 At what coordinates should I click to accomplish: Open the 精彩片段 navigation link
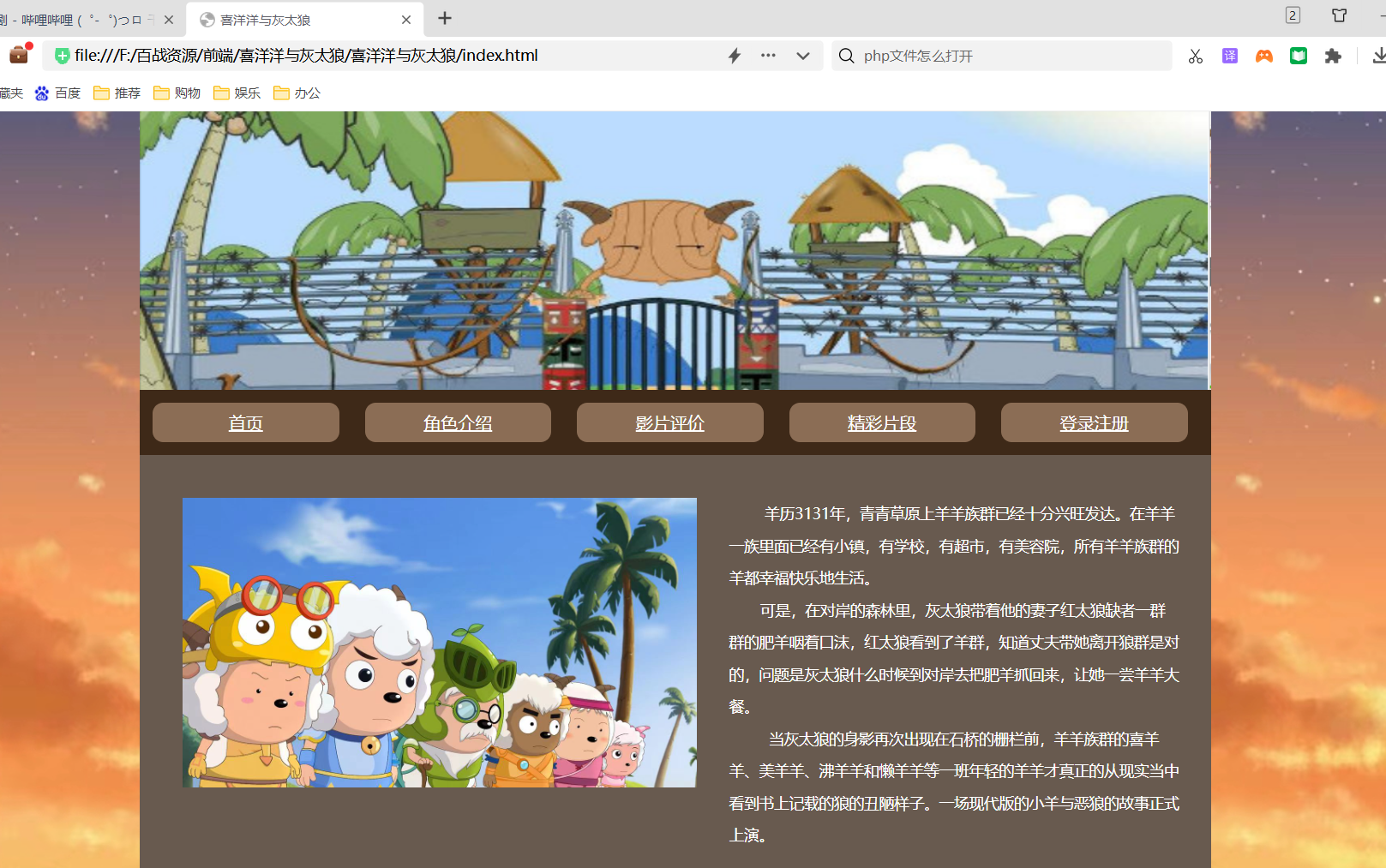pos(882,422)
